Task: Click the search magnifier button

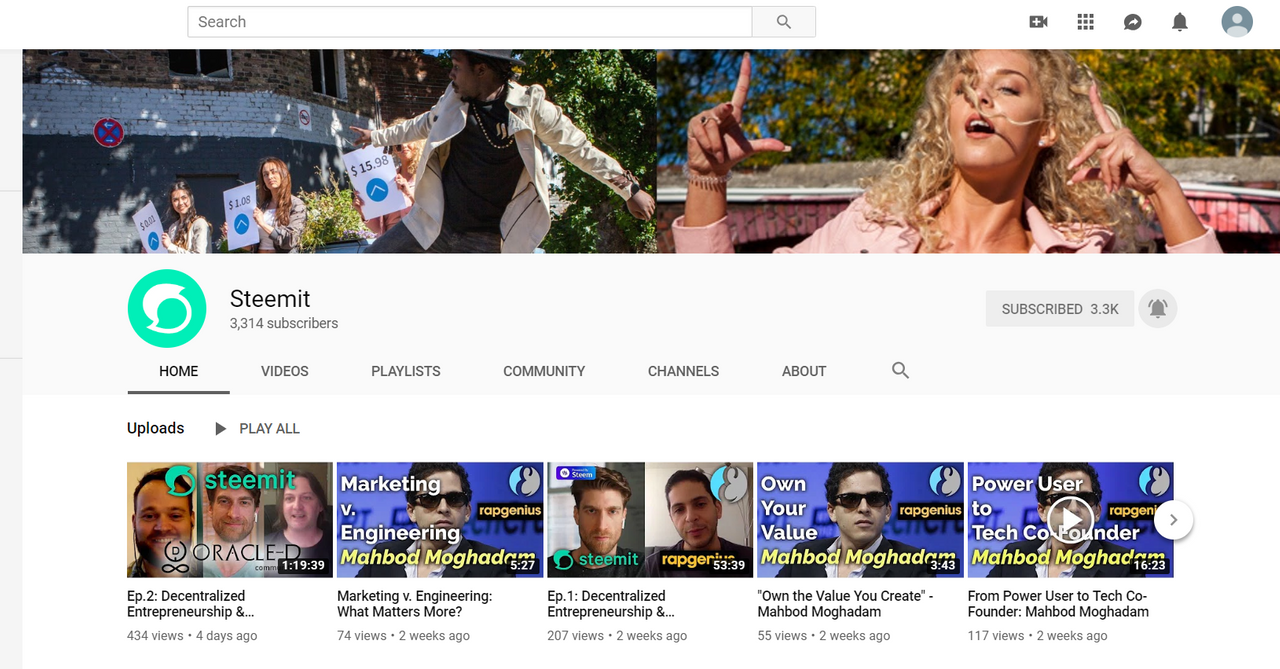Action: point(784,22)
